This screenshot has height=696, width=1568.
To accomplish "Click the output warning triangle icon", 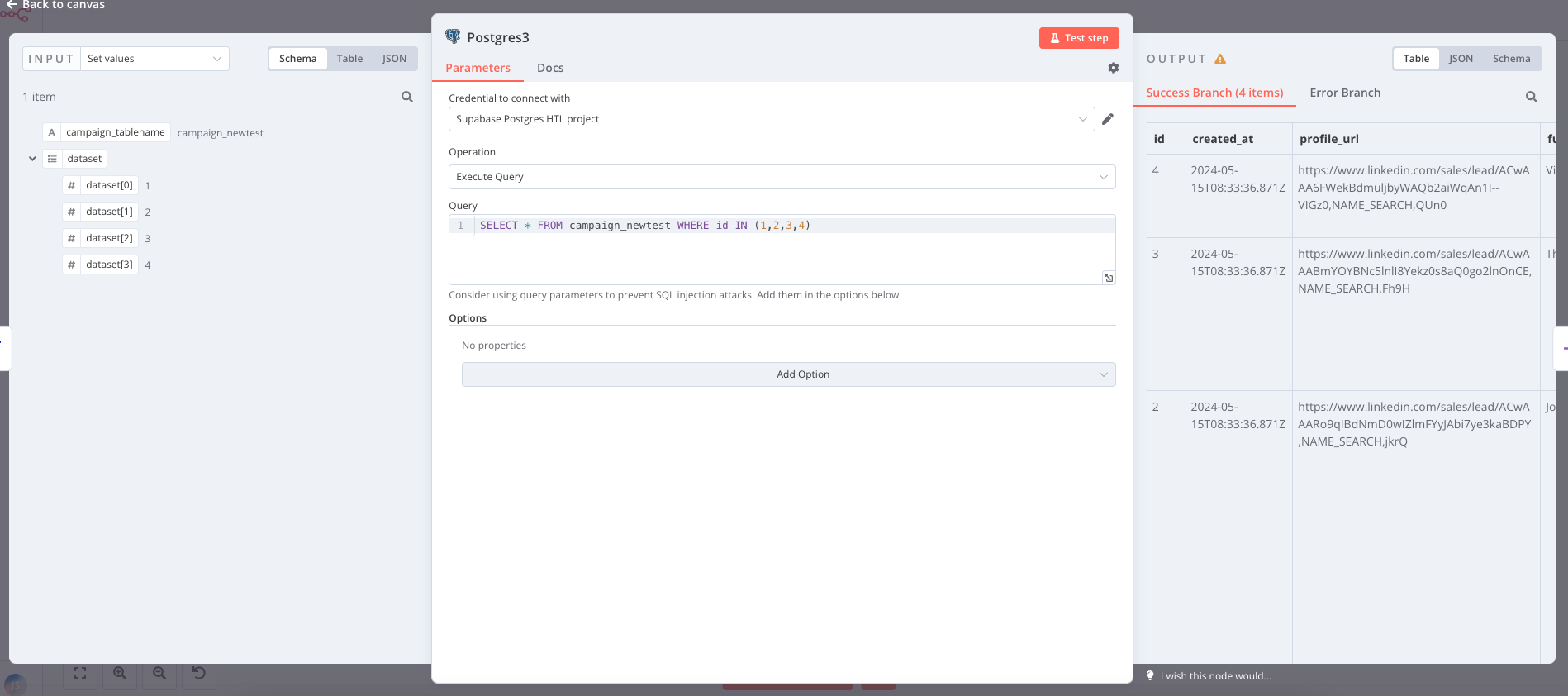I will (x=1220, y=59).
